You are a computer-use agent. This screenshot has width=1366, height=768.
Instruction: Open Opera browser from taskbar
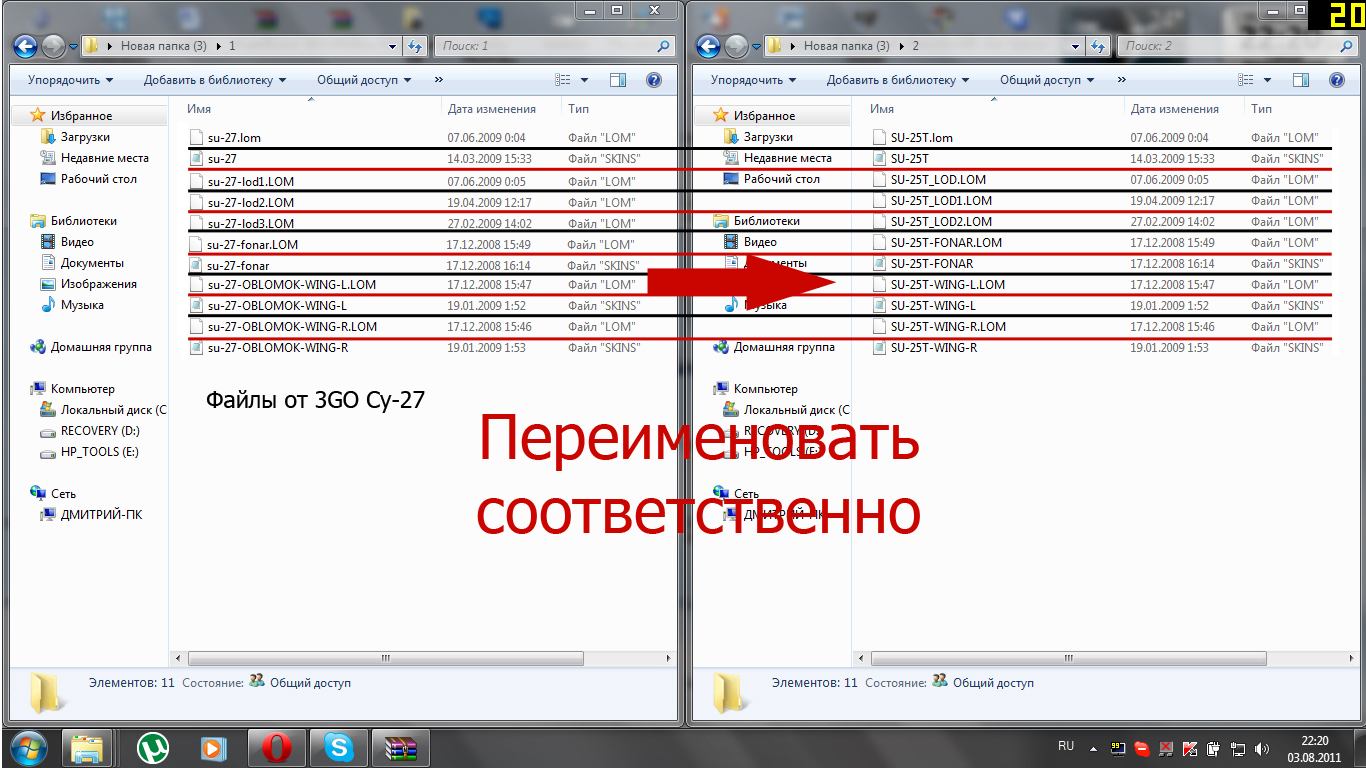276,748
